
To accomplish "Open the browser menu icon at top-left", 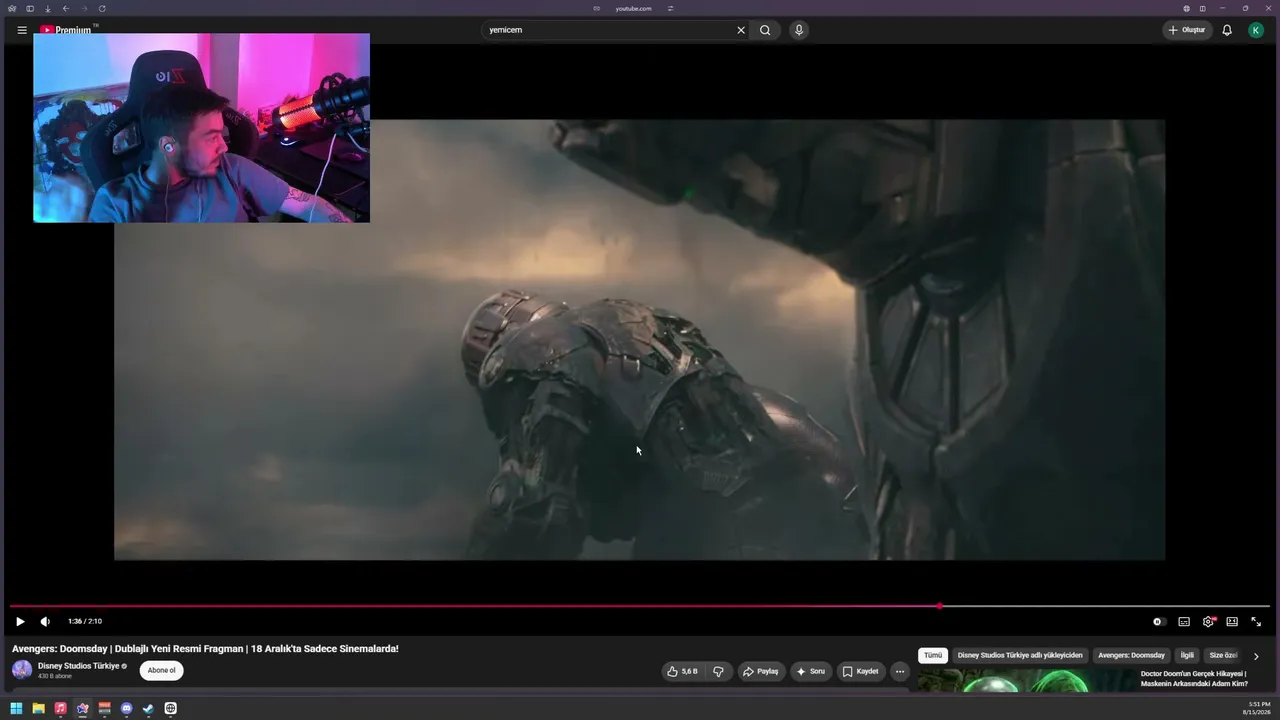I will (12, 8).
